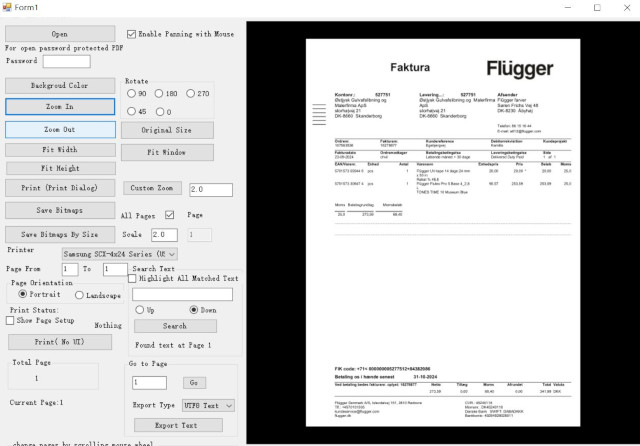
Task: Select the 270 degree rotate option
Action: [x=191, y=94]
